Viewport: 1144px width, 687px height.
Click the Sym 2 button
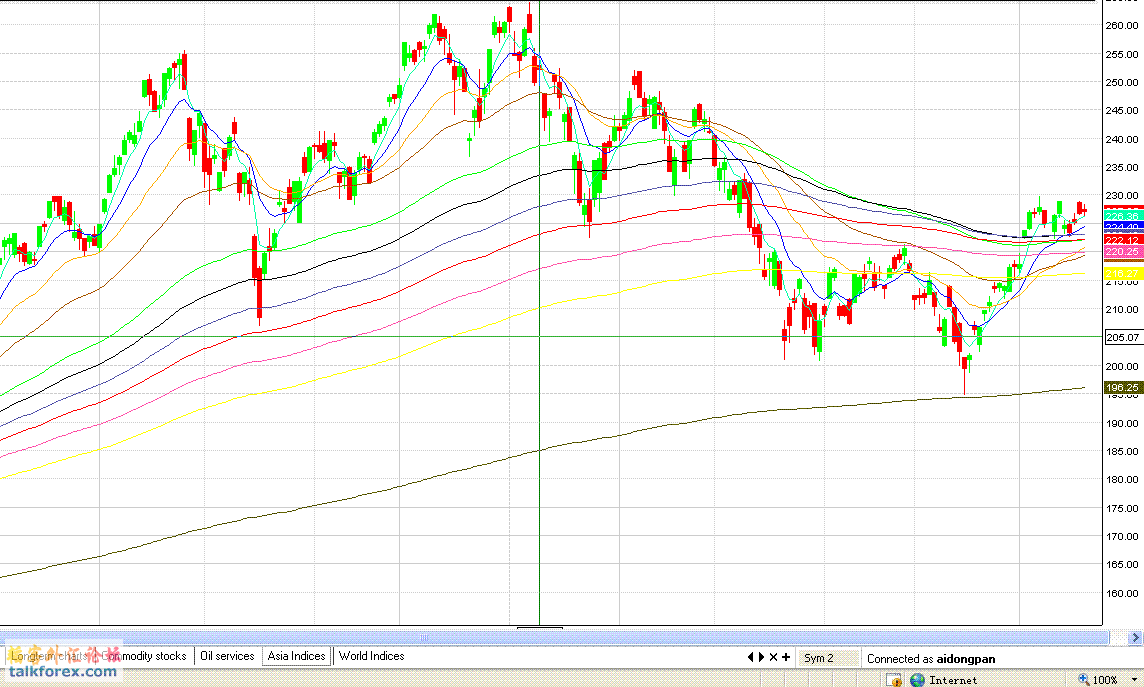(831, 658)
